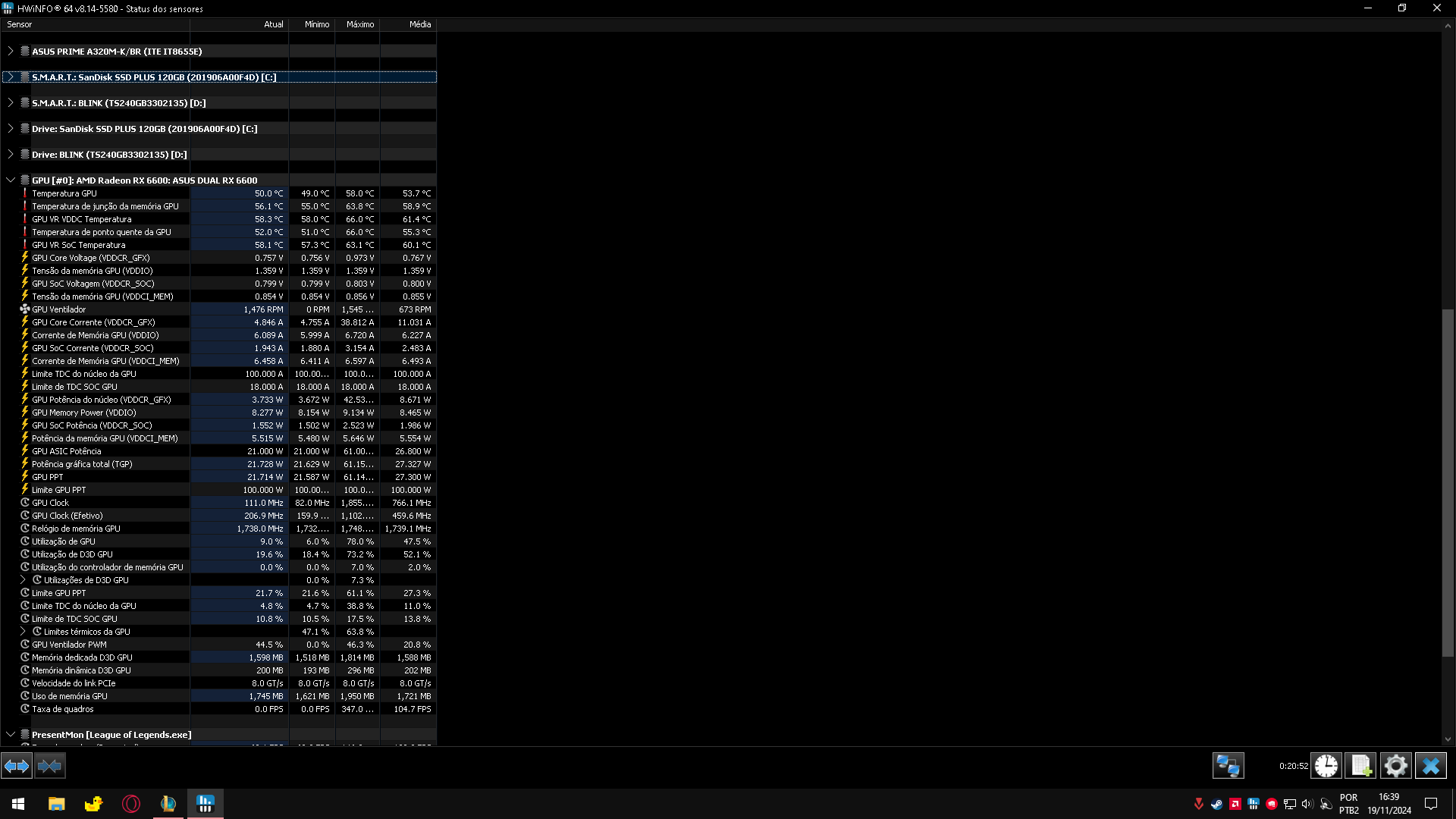This screenshot has width=1456, height=819.
Task: Click the Máximo column header
Action: click(357, 24)
